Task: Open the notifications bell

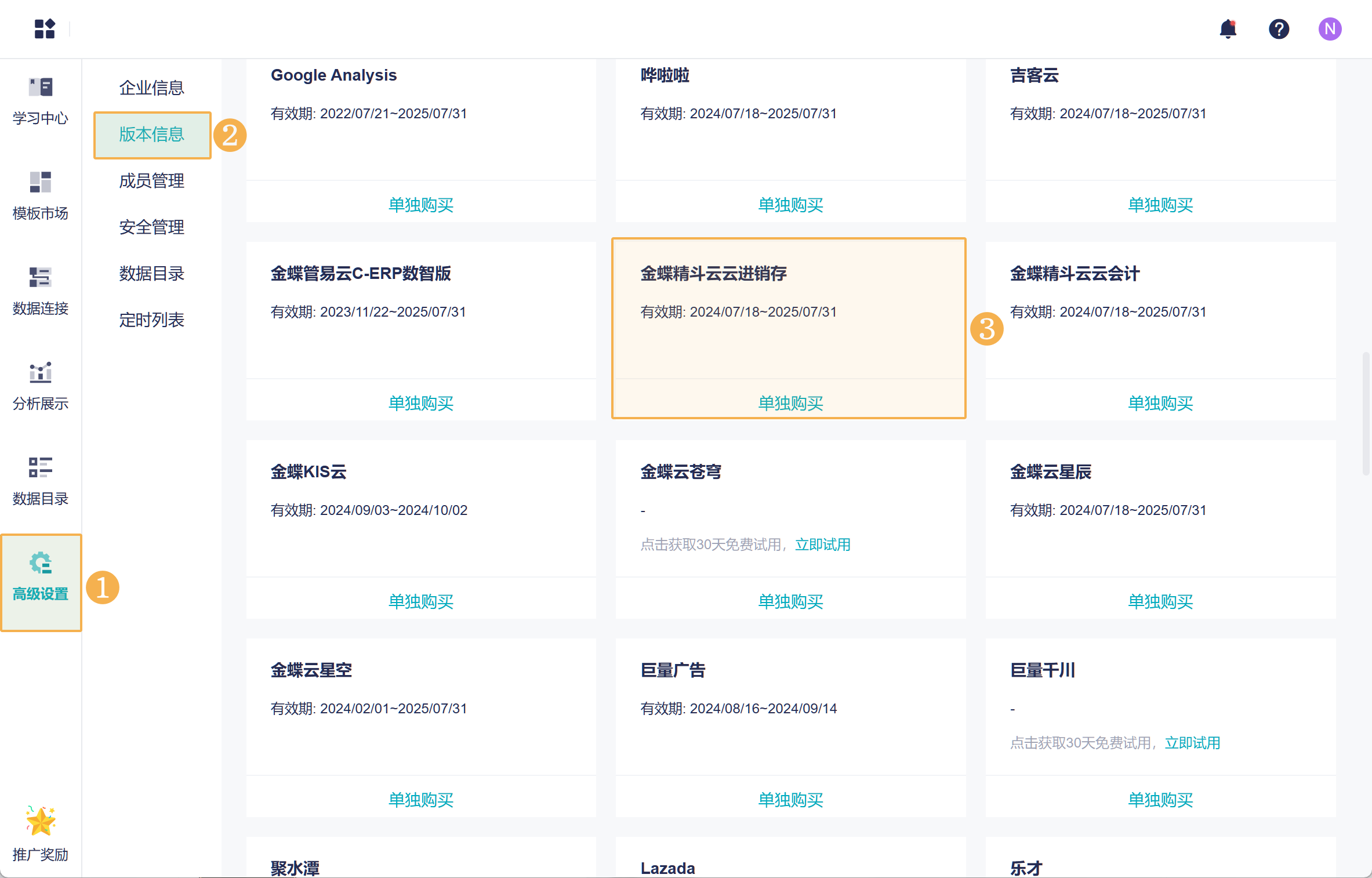Action: (1228, 28)
